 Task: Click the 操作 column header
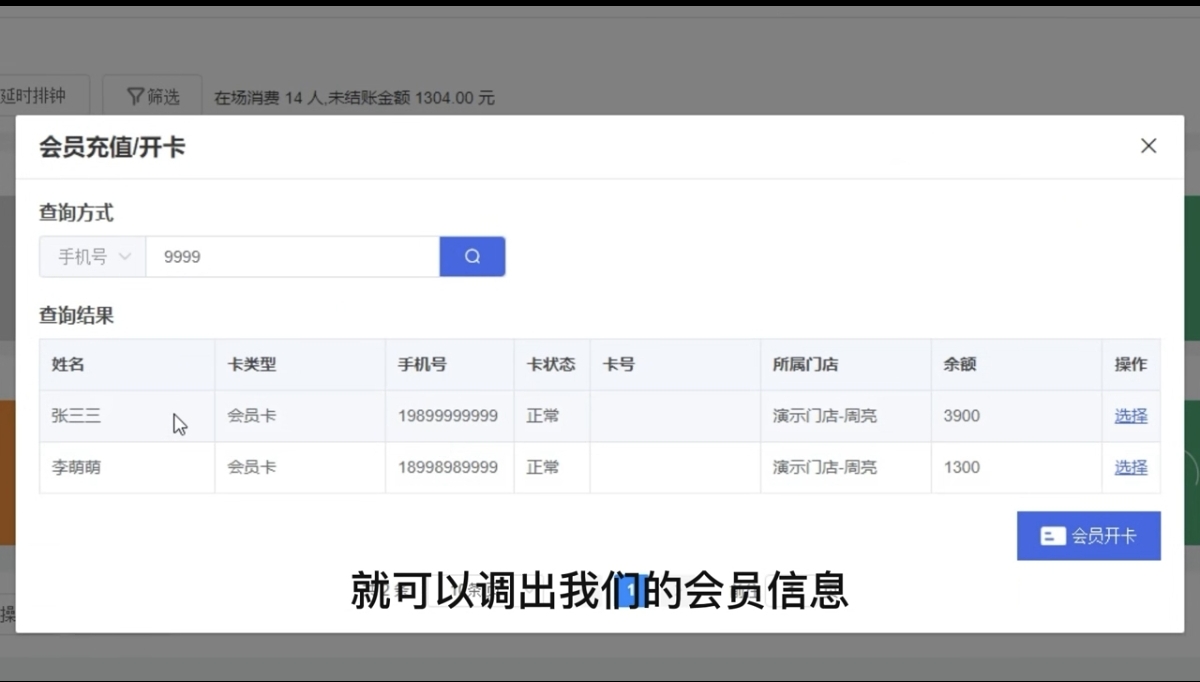click(1131, 364)
